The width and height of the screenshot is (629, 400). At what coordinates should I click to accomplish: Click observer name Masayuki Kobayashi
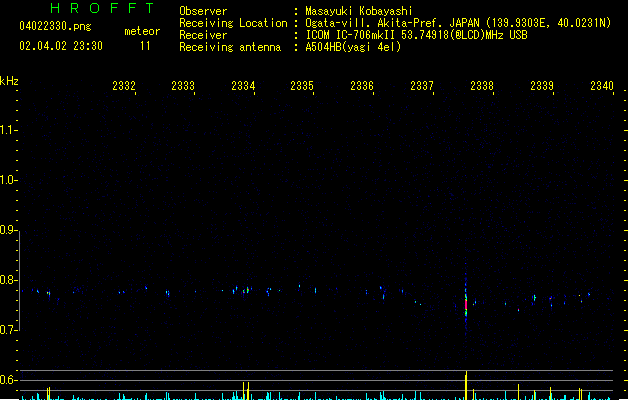pyautogui.click(x=359, y=11)
